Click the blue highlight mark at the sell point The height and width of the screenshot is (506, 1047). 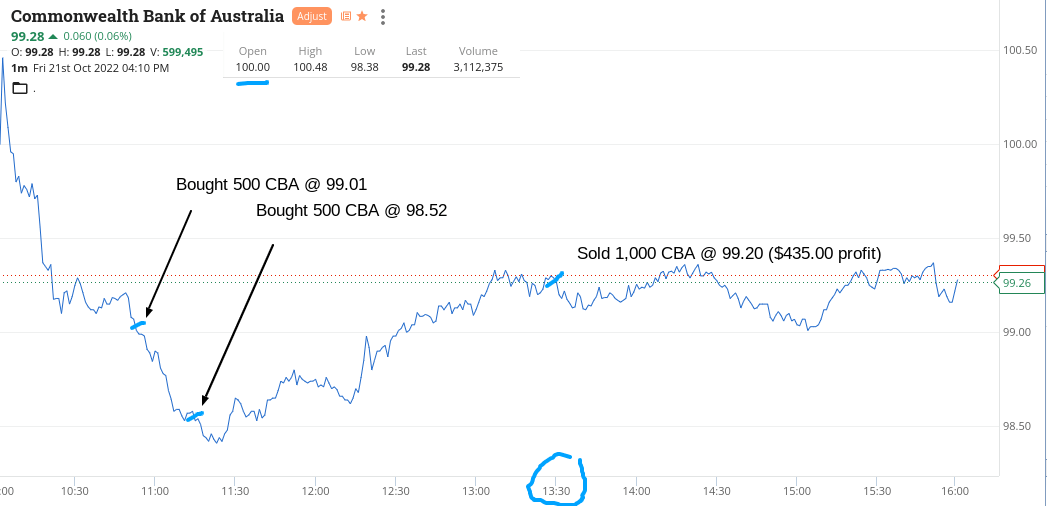click(554, 280)
